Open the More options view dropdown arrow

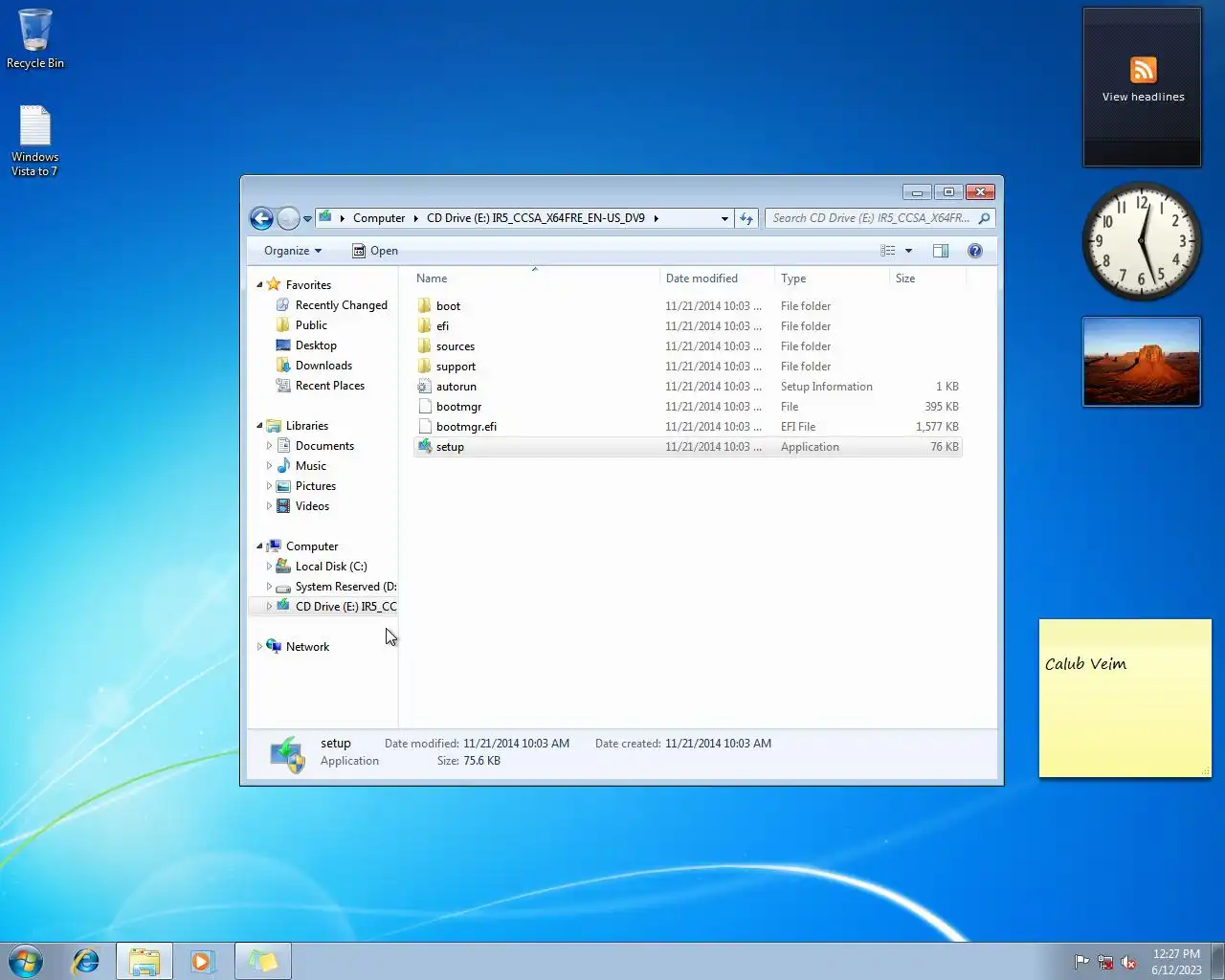pos(908,251)
